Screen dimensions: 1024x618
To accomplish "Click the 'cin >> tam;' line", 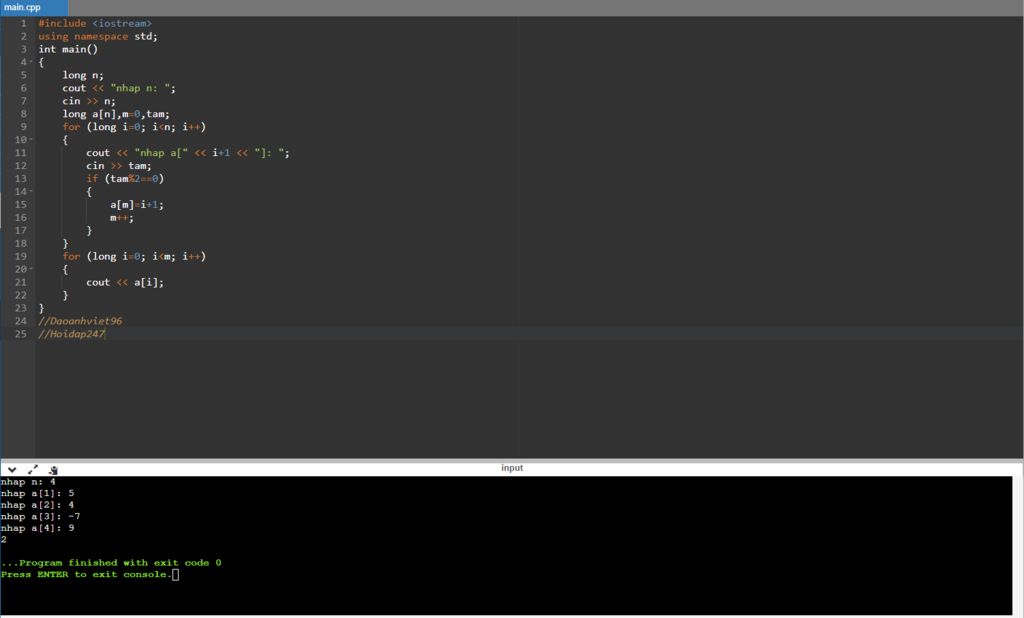I will [119, 166].
